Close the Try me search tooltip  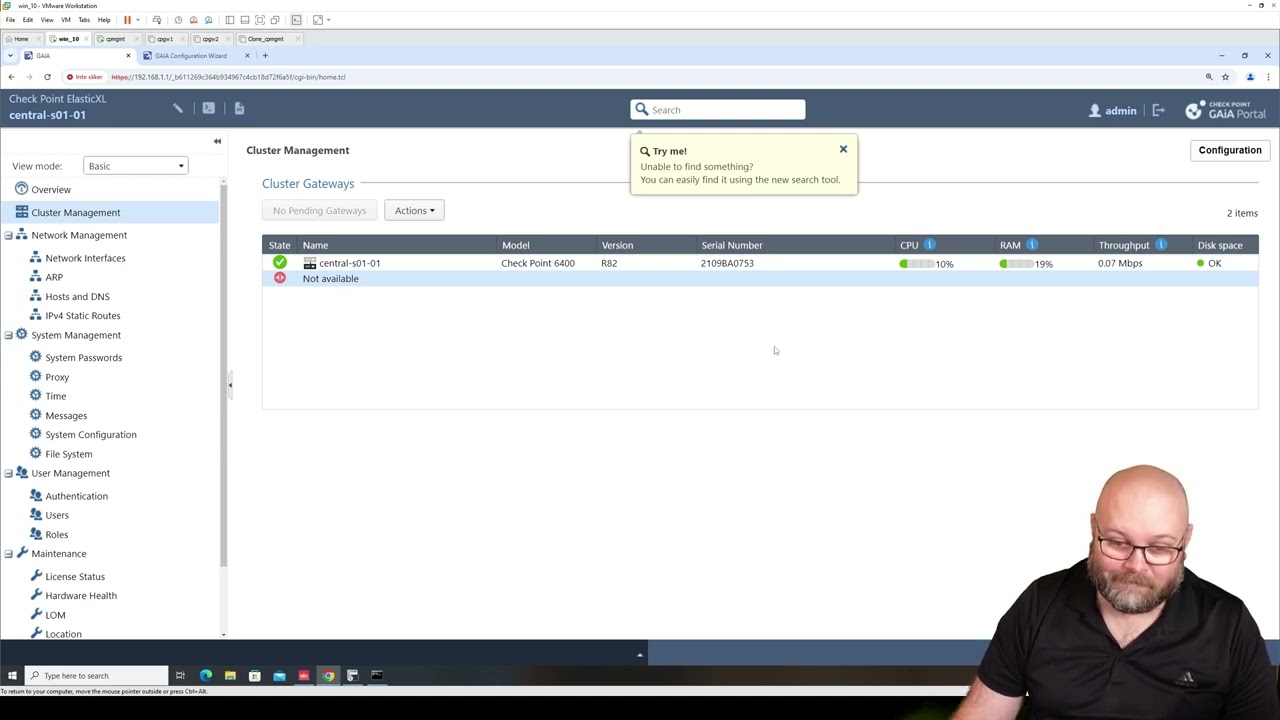[x=843, y=149]
